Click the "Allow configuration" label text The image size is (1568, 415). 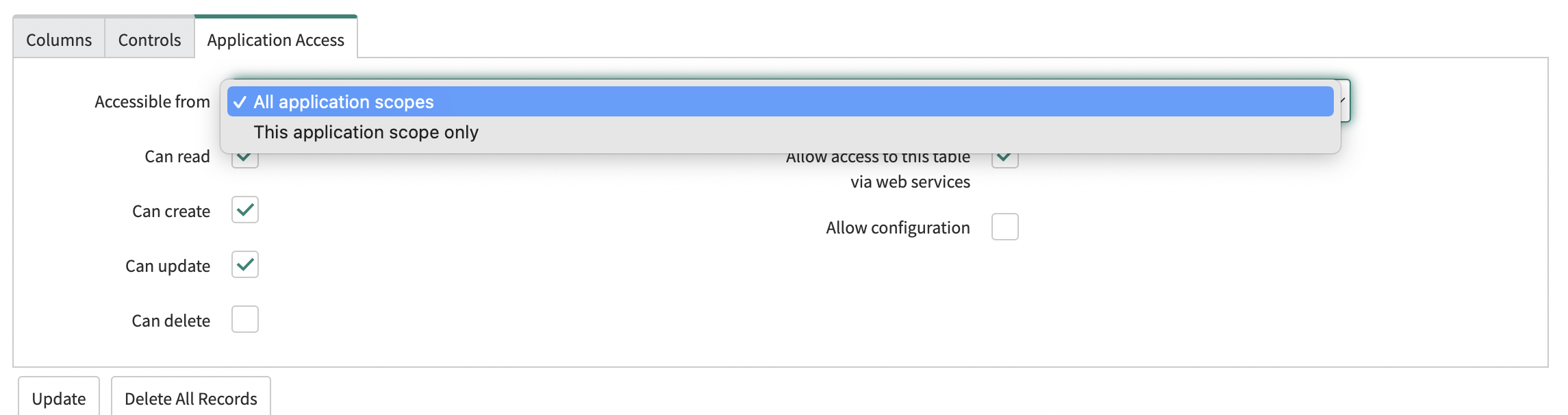pos(898,228)
